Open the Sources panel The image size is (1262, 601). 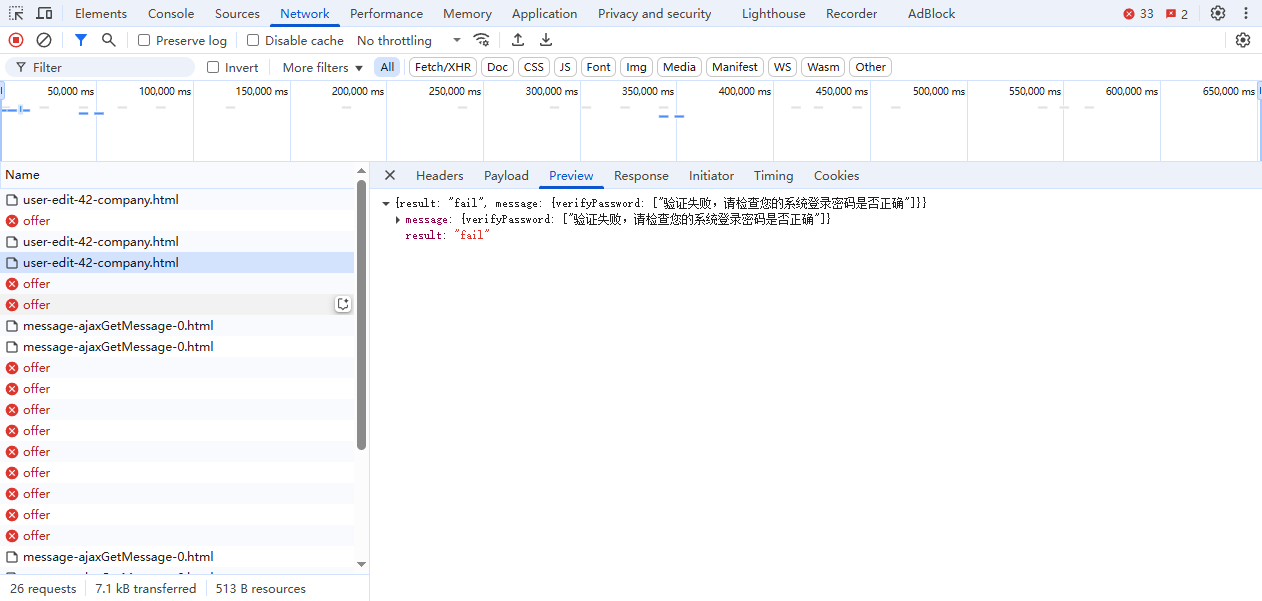[x=237, y=13]
